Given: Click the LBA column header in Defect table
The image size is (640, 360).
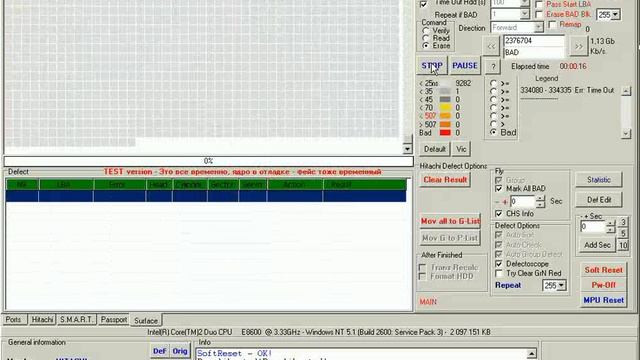Looking at the screenshot, I should 66,185.
